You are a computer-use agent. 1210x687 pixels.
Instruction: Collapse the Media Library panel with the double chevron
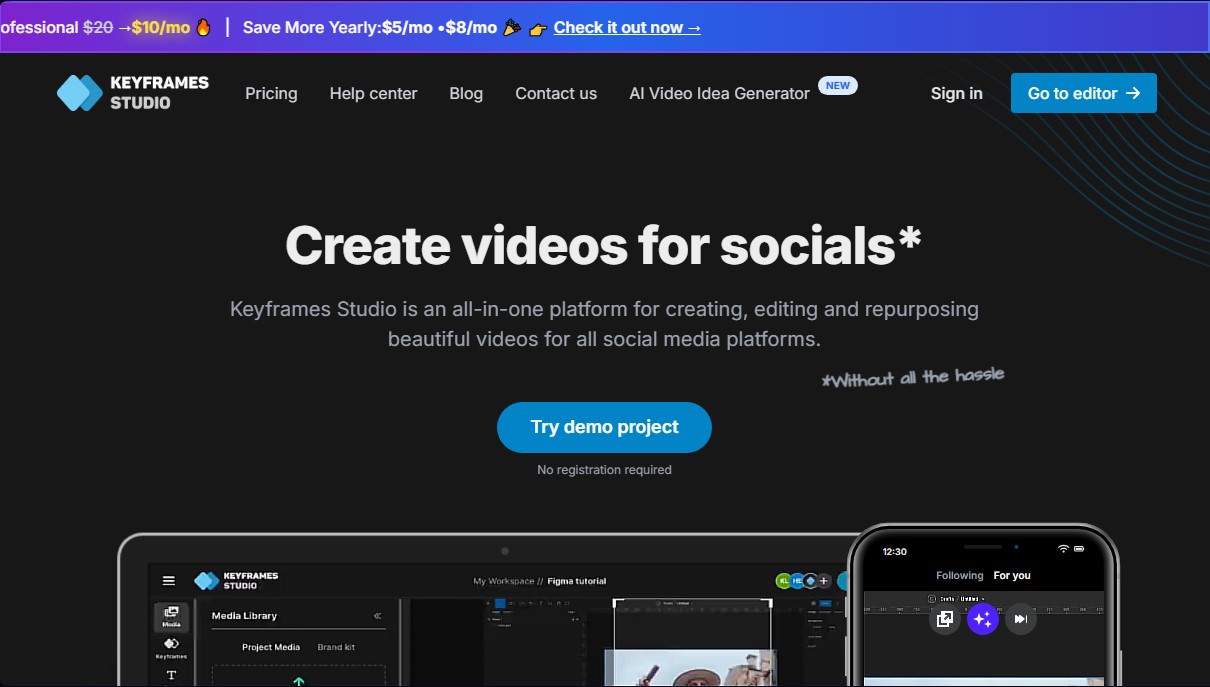(x=377, y=616)
